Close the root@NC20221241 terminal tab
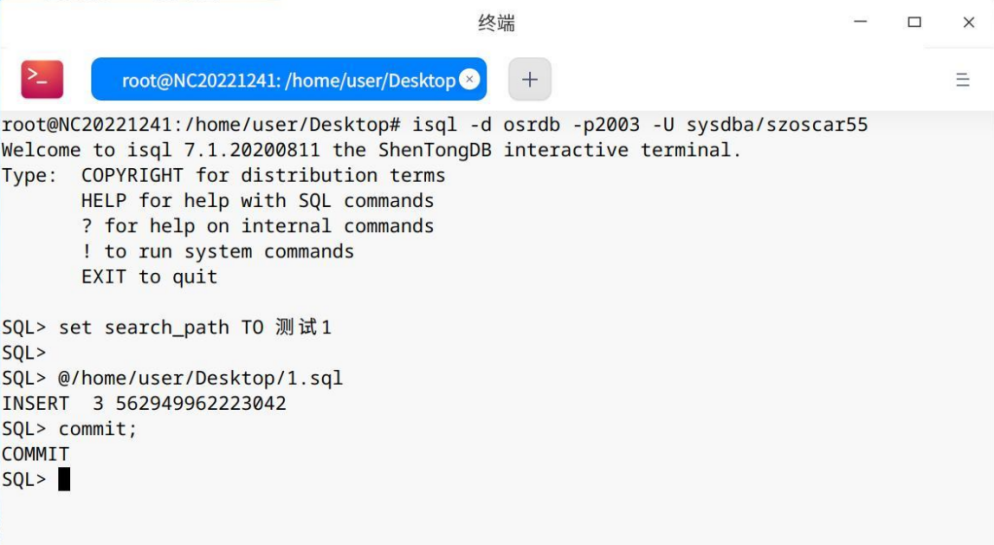This screenshot has width=994, height=545. click(x=469, y=80)
